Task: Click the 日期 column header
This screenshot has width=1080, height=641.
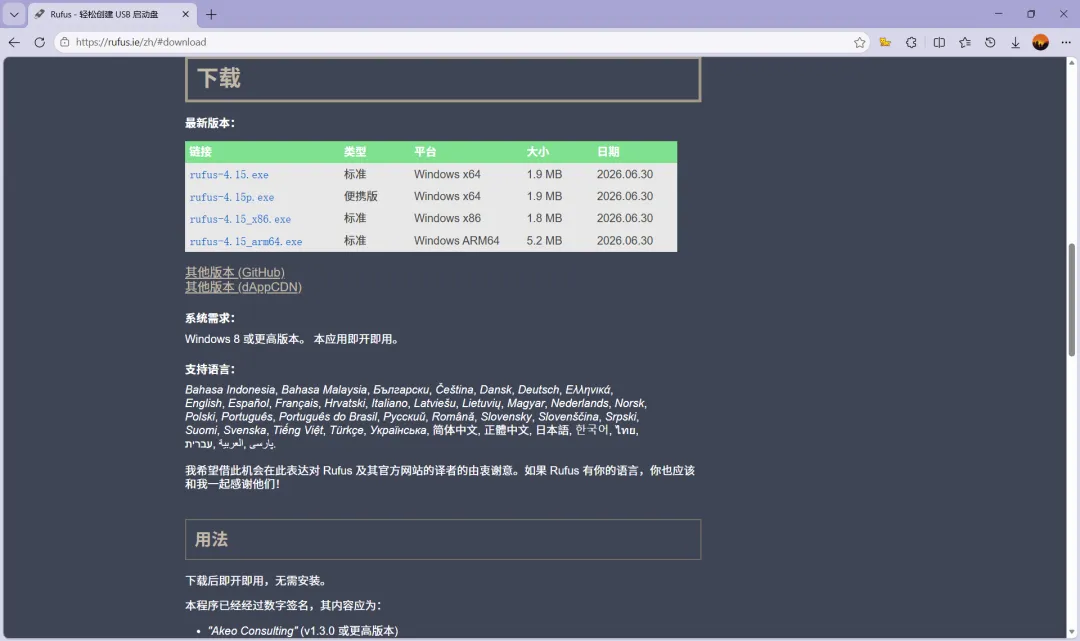Action: pos(608,151)
